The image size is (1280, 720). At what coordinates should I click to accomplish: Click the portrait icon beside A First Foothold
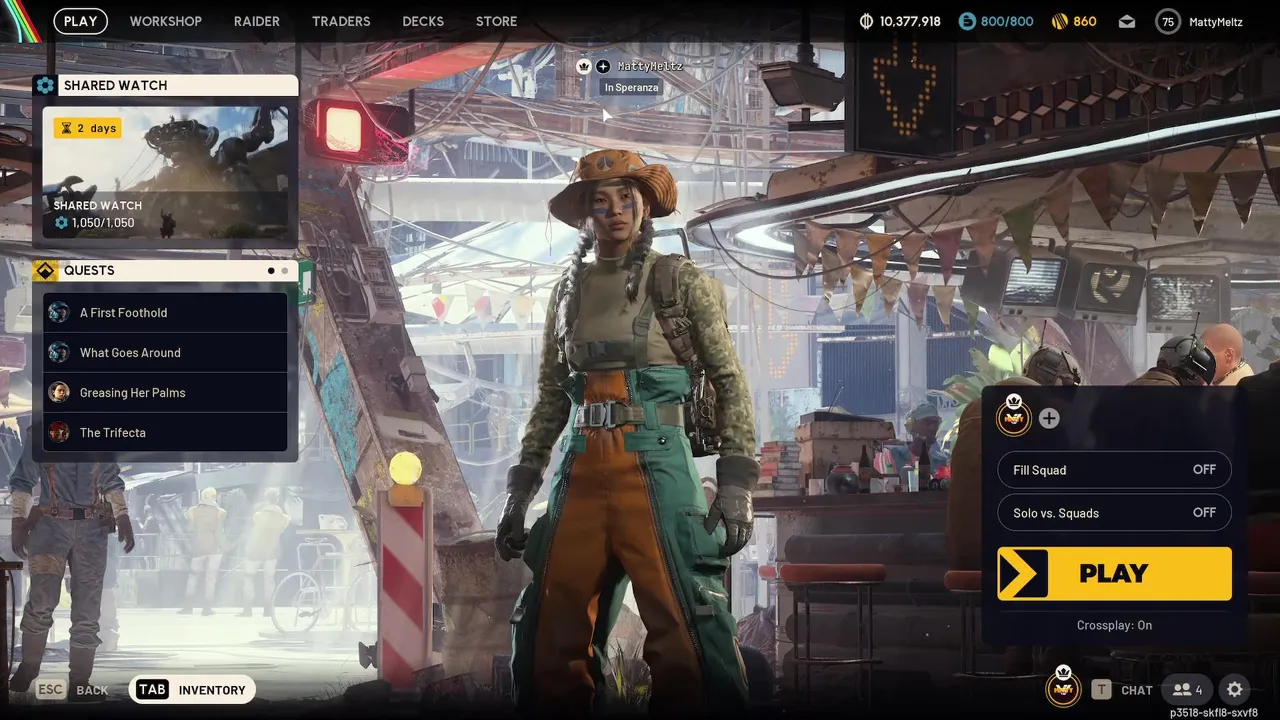(x=59, y=312)
